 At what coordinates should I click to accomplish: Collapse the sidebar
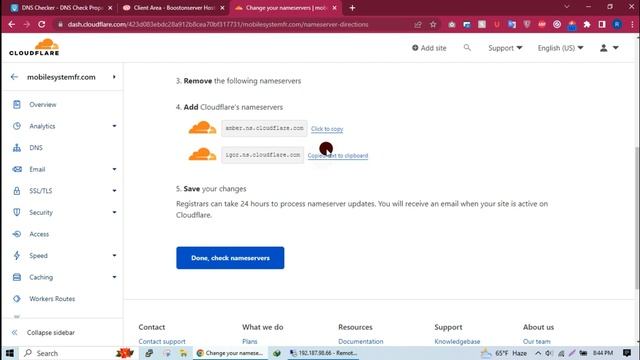point(43,333)
